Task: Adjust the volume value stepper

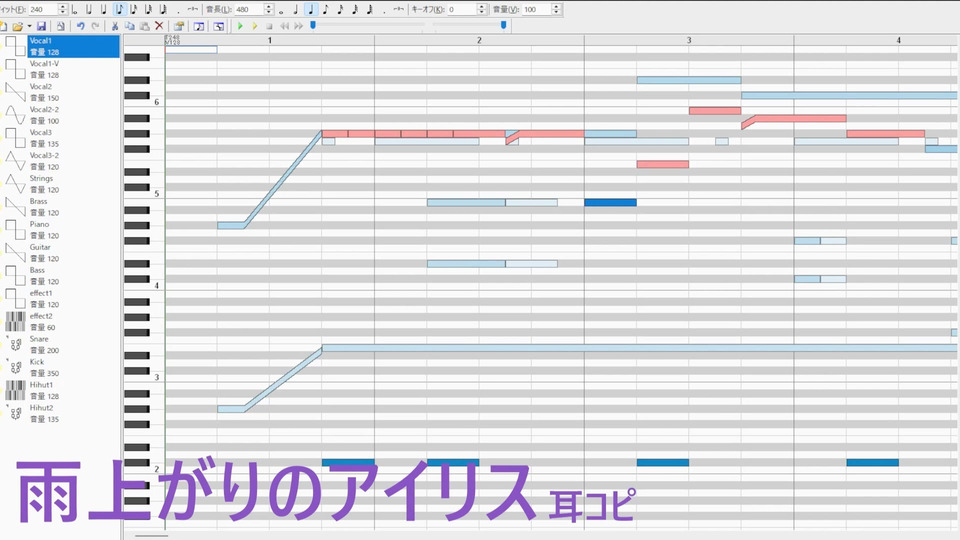Action: click(x=556, y=9)
